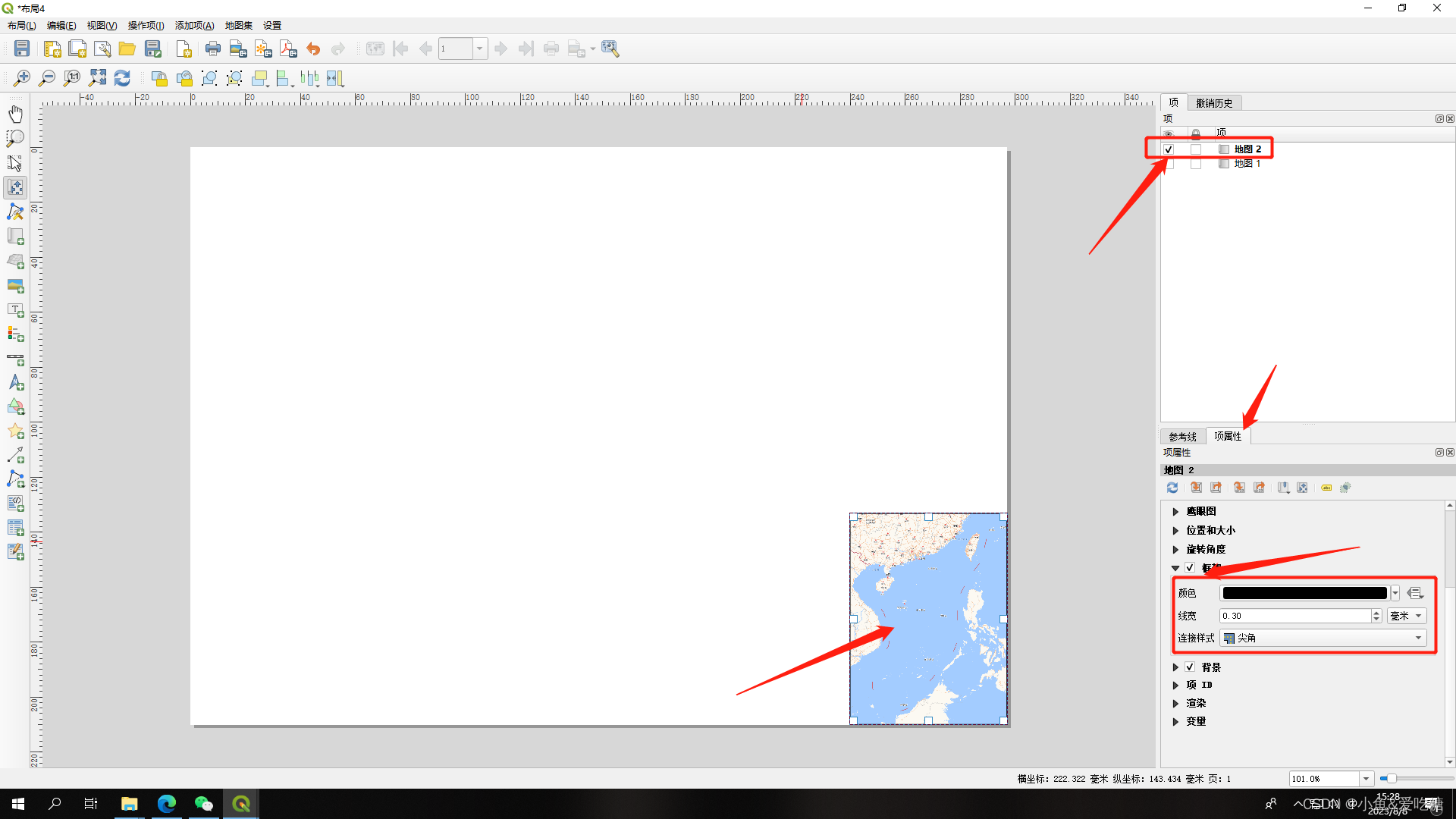Lock the selected items
The image size is (1456, 819).
(x=159, y=78)
